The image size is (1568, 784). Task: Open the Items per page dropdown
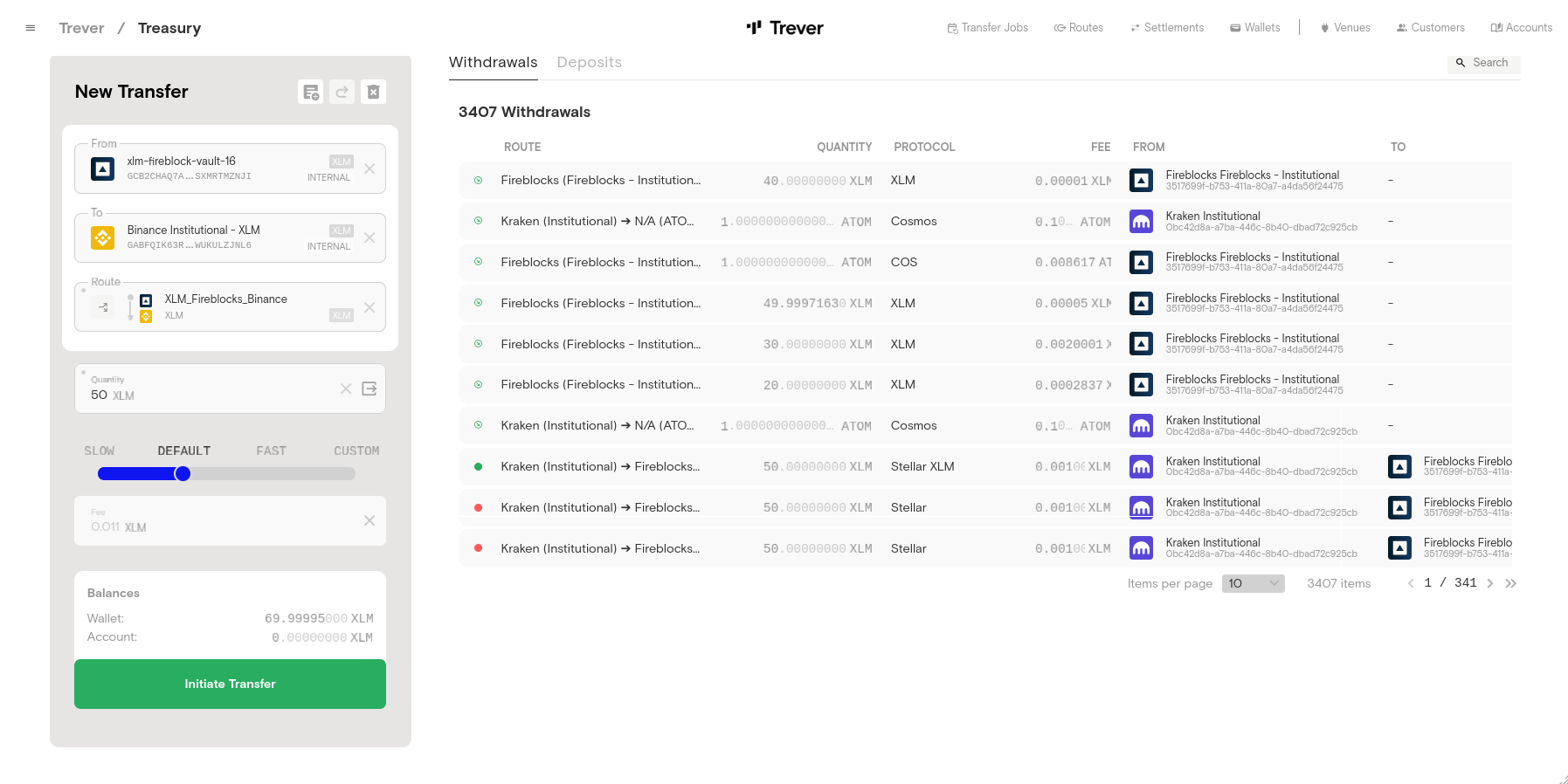tap(1253, 583)
